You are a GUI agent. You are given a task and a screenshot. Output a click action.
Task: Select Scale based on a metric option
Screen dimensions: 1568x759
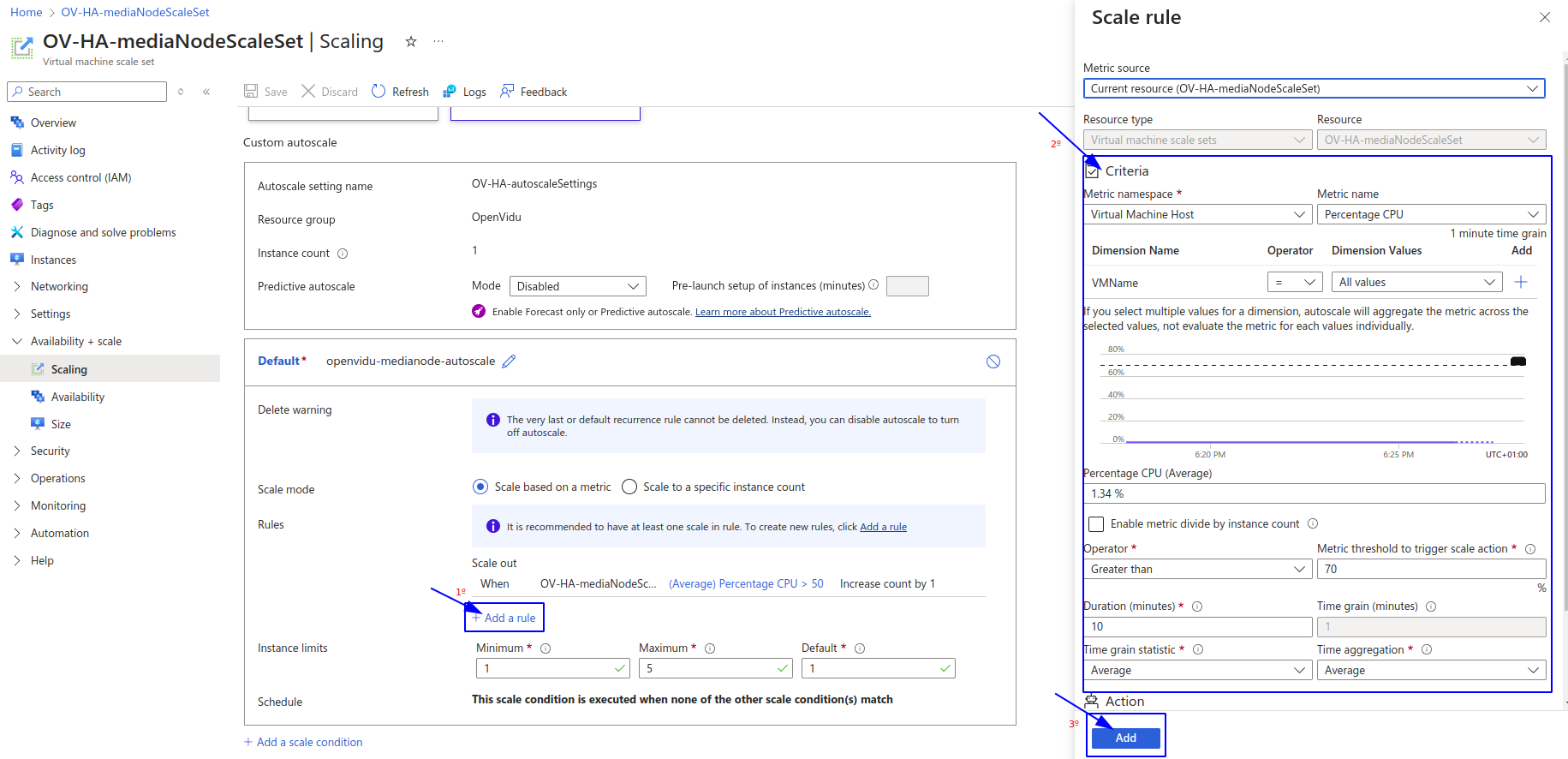tap(480, 487)
